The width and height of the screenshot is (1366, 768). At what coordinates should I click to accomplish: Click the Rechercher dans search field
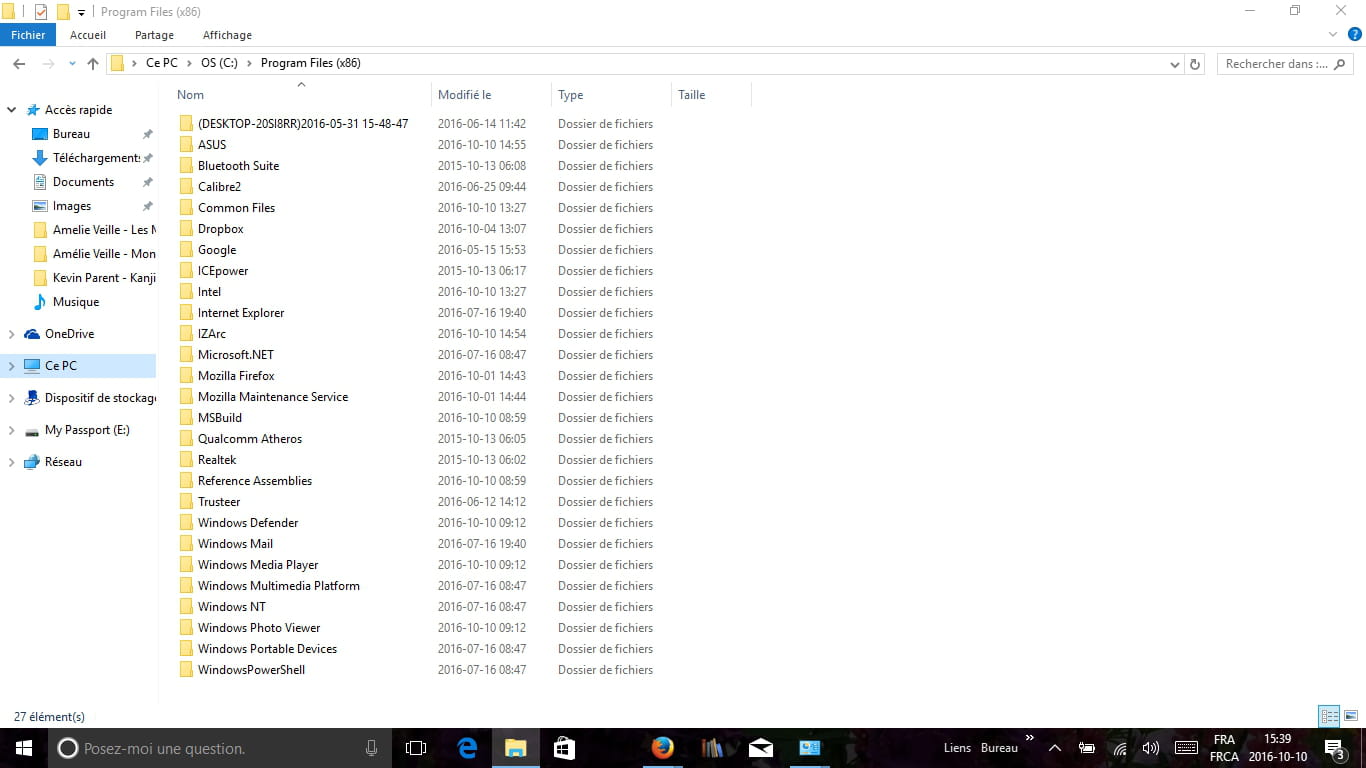1284,64
